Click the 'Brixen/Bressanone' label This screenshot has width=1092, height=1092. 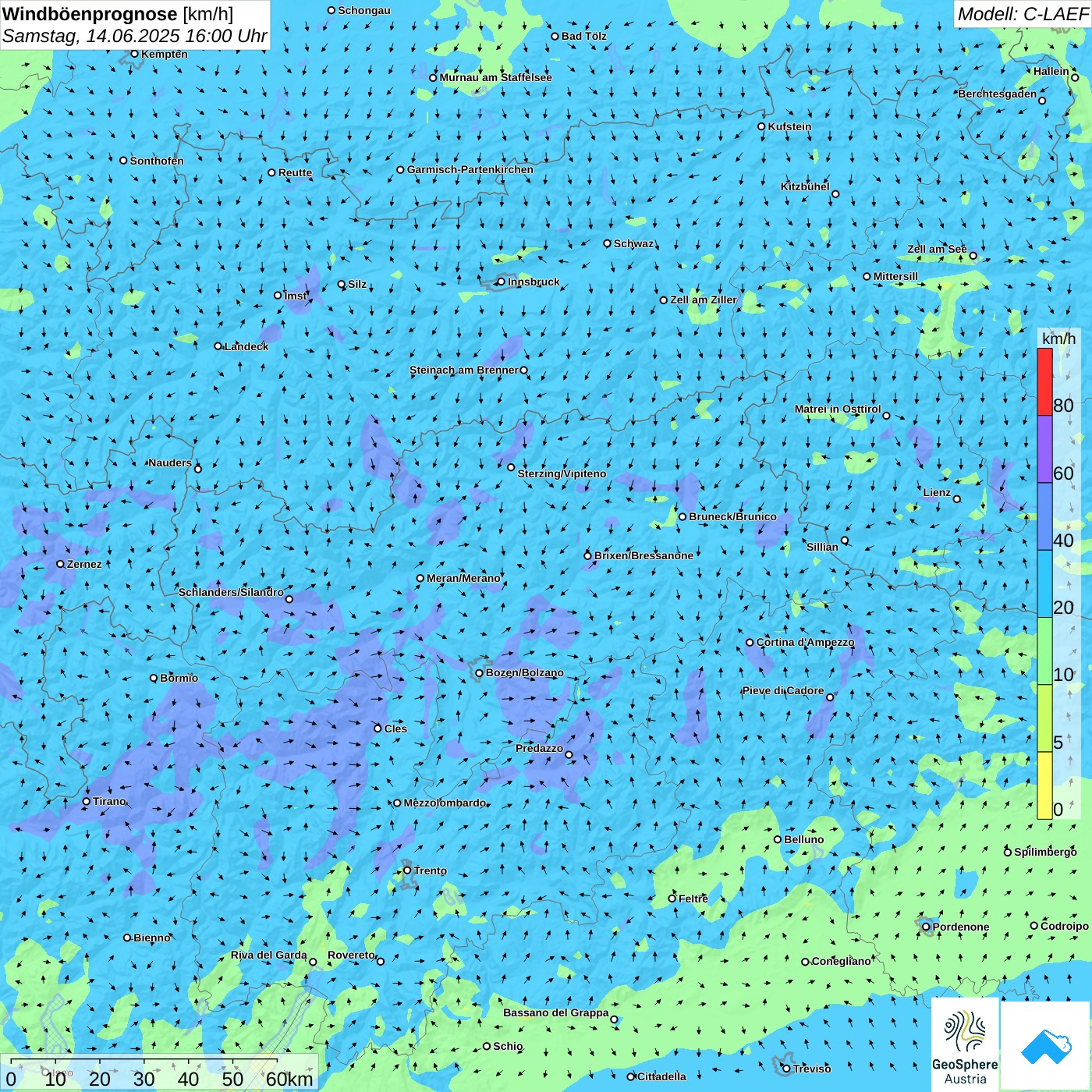[x=643, y=555]
